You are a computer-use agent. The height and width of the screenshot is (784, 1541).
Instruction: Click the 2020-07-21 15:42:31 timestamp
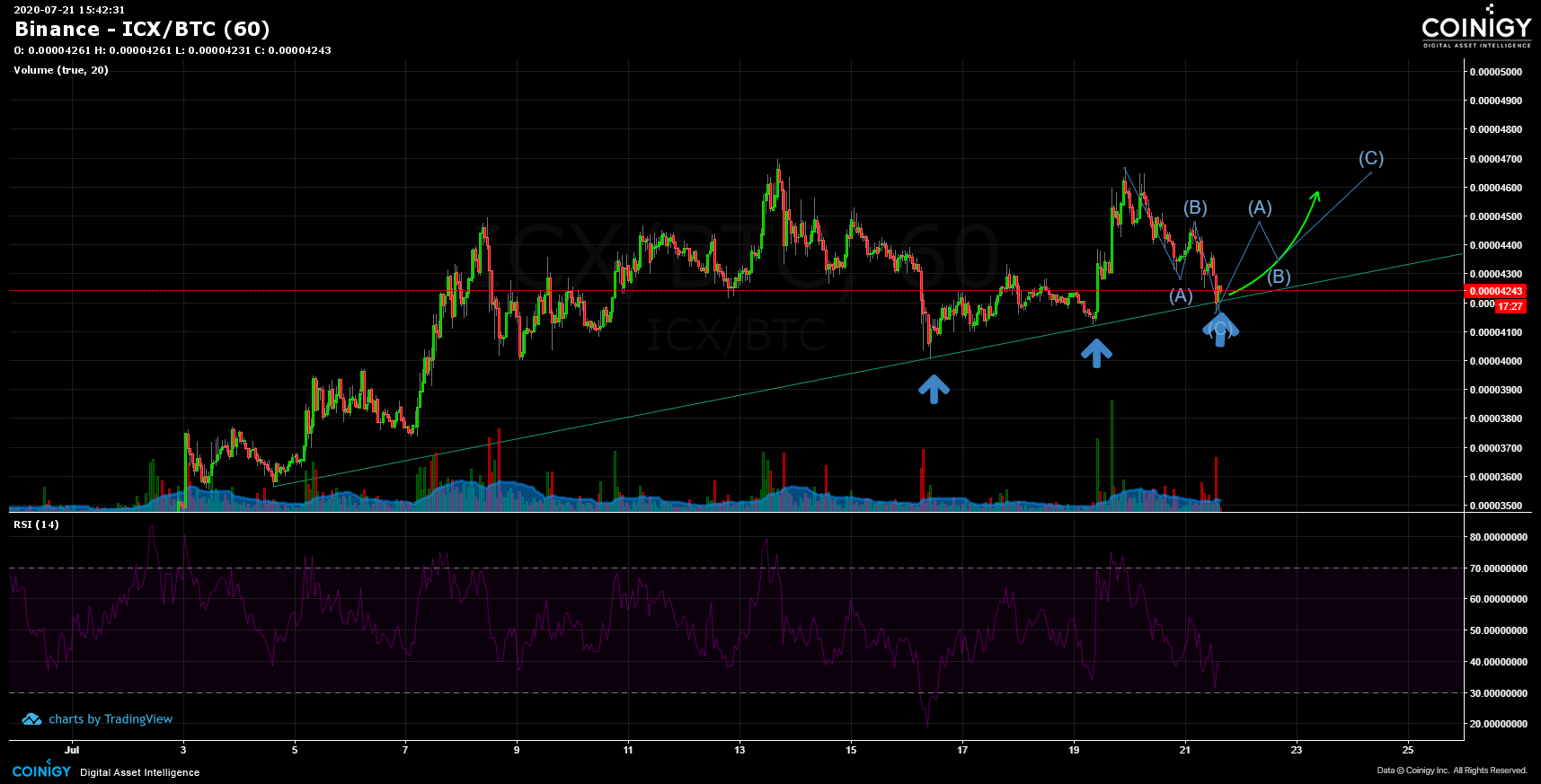tap(69, 10)
